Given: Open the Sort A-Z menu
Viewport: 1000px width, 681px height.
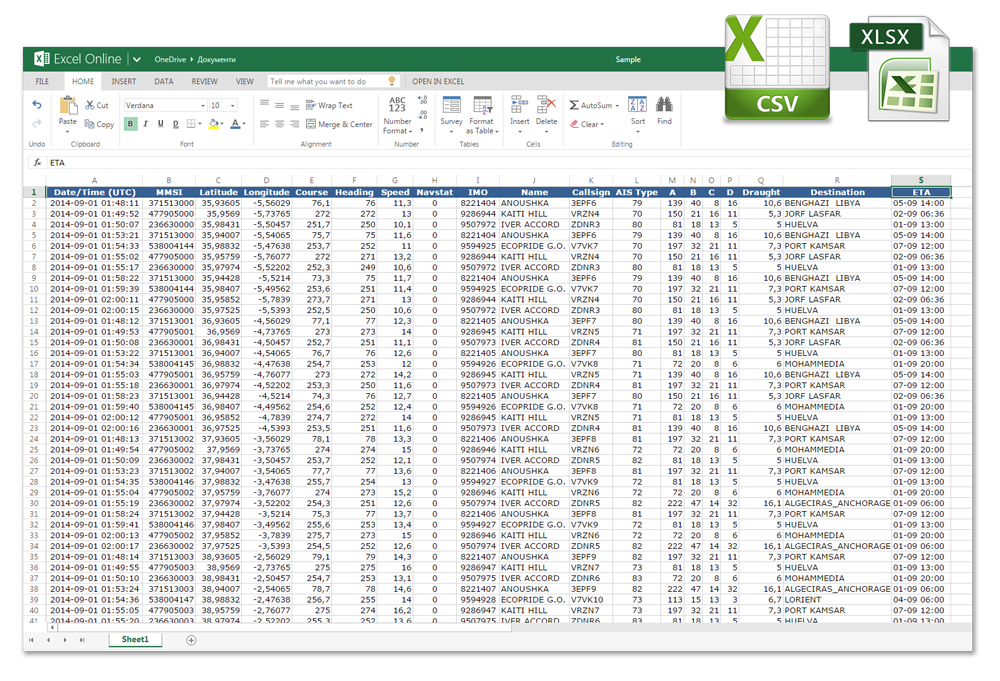Looking at the screenshot, I should pyautogui.click(x=638, y=115).
